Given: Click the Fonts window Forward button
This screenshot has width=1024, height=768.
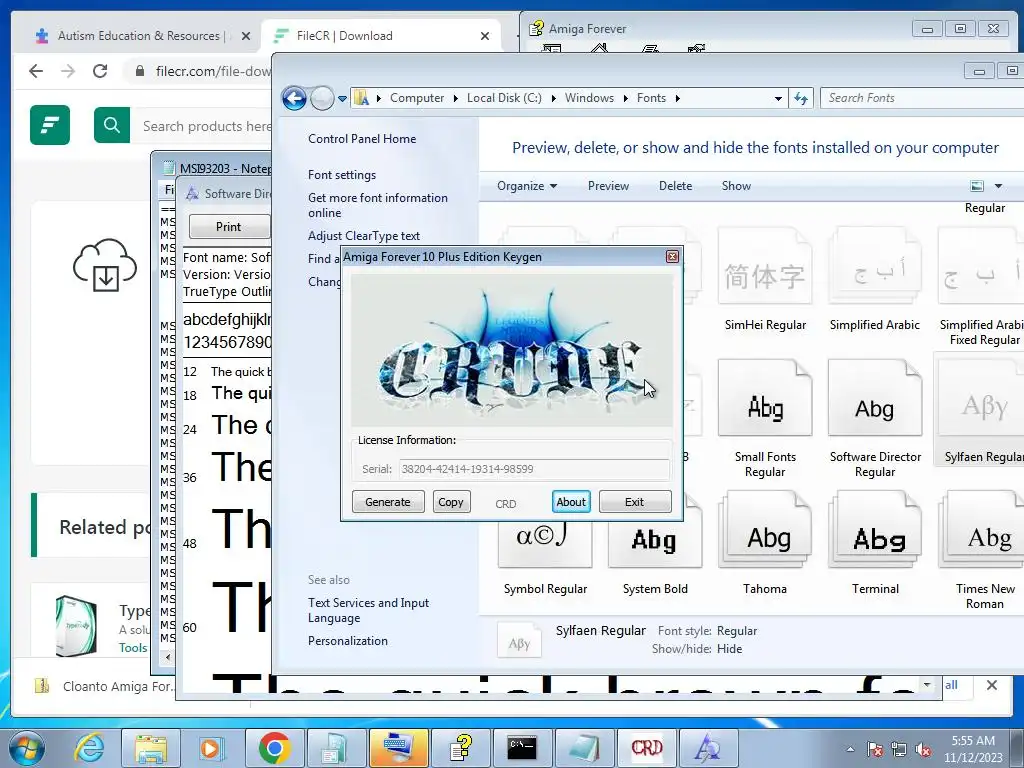Looking at the screenshot, I should point(322,99).
